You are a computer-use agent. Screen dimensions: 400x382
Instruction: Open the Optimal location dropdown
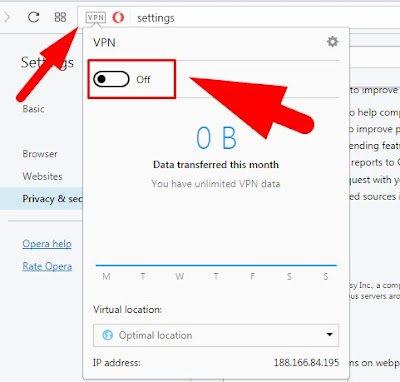tap(216, 335)
